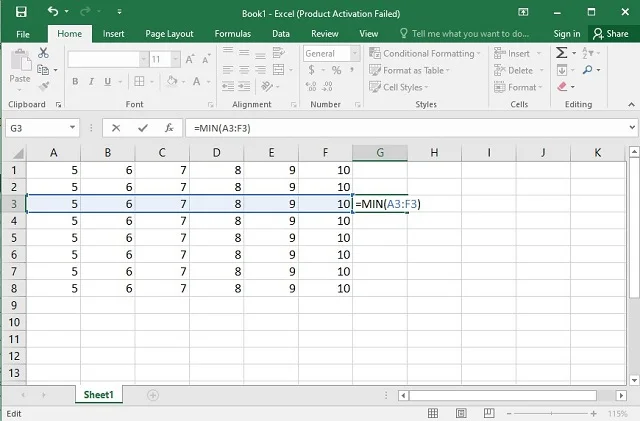Click the Insert Function fx icon
The height and width of the screenshot is (421, 640).
click(x=169, y=128)
